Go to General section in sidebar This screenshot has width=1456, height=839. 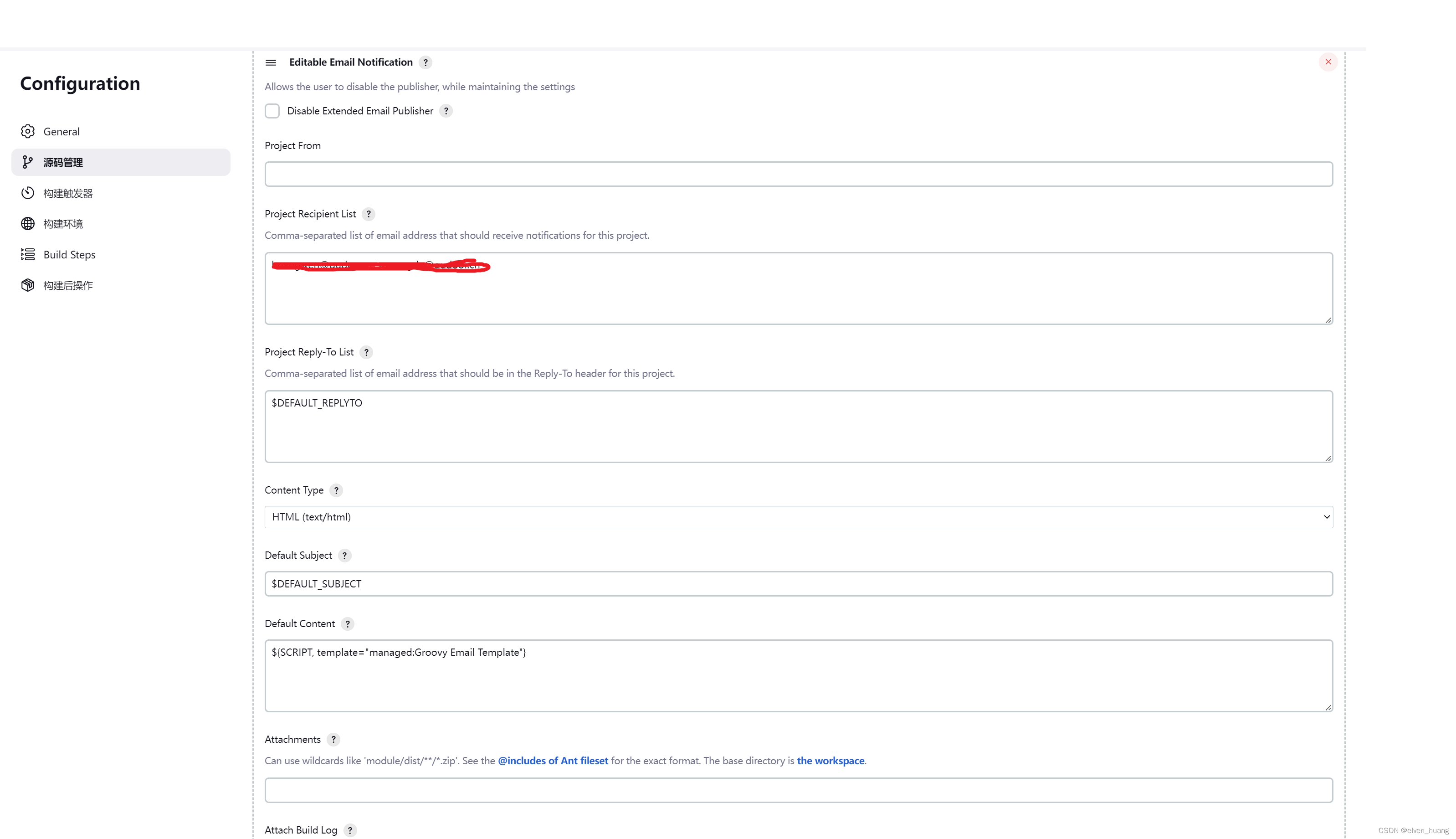click(62, 131)
